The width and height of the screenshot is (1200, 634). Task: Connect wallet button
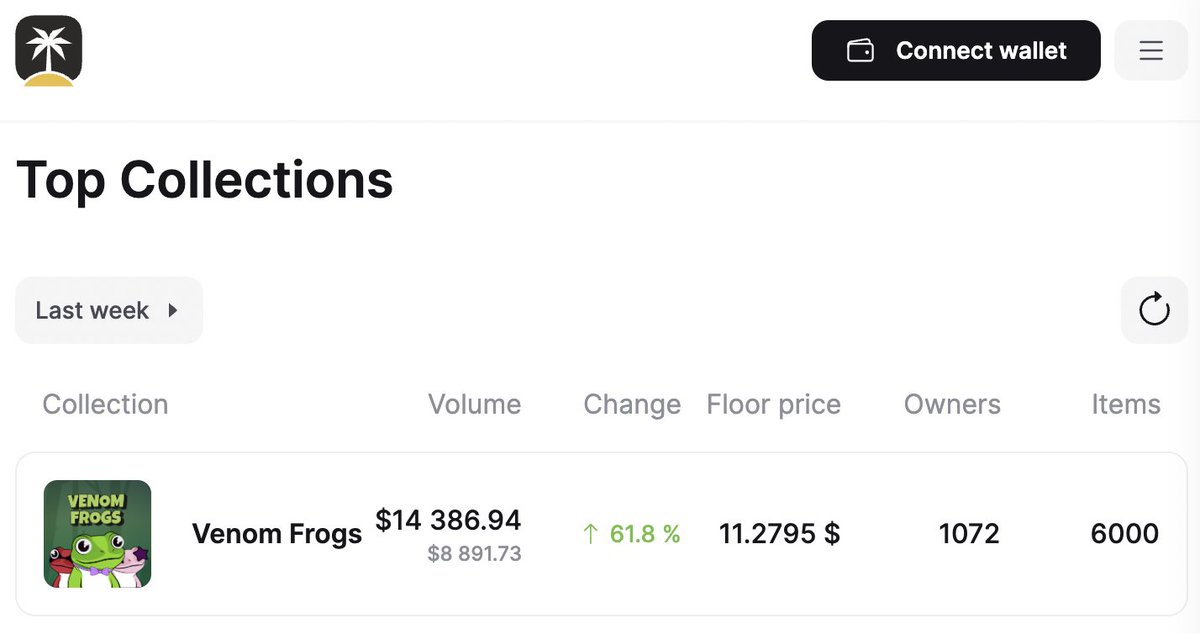click(956, 50)
